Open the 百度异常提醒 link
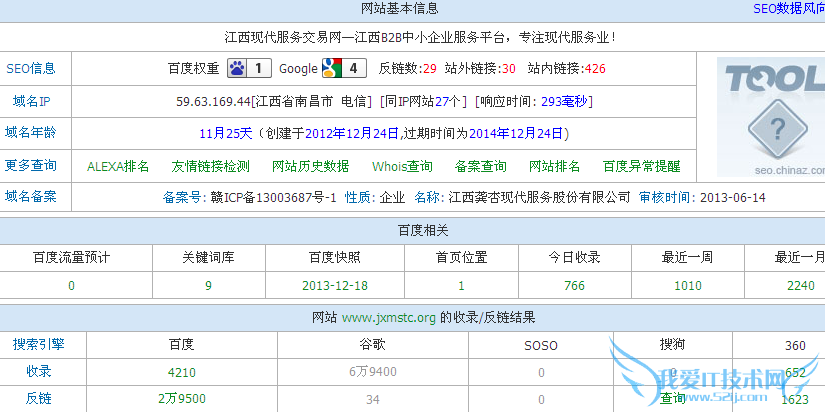The image size is (825, 412). (641, 167)
